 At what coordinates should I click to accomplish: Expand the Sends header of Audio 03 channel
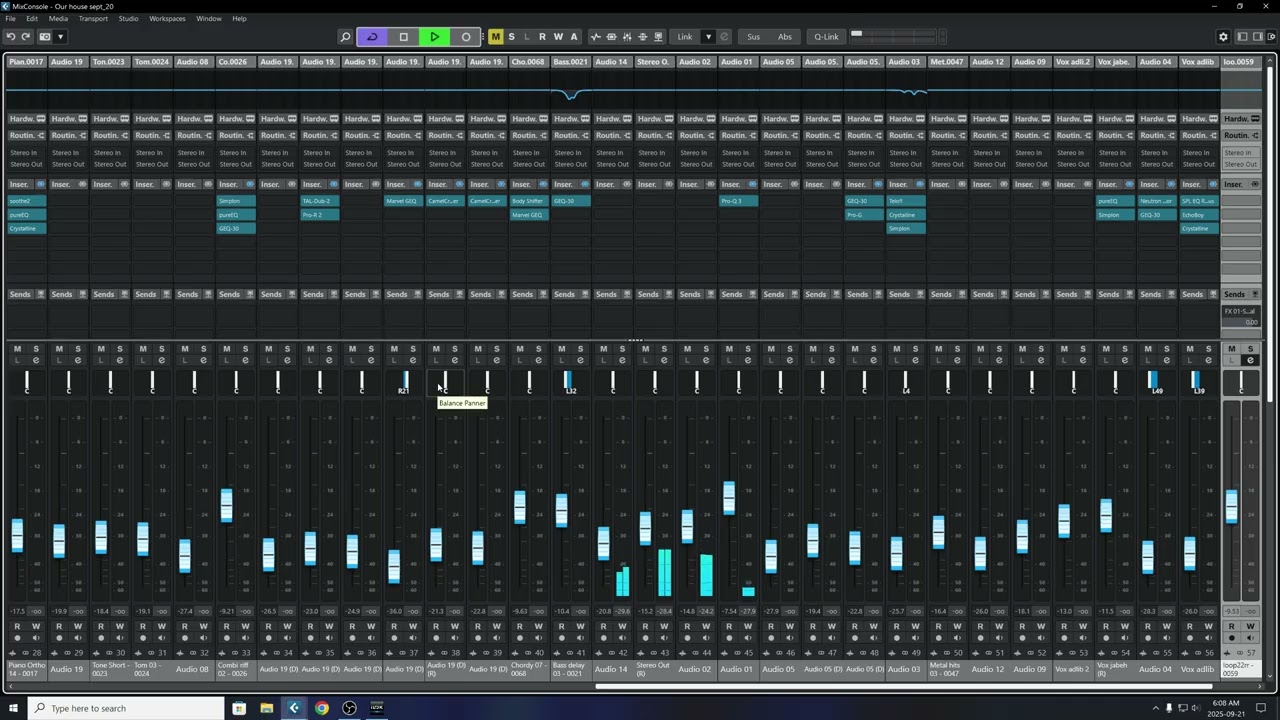click(x=906, y=294)
